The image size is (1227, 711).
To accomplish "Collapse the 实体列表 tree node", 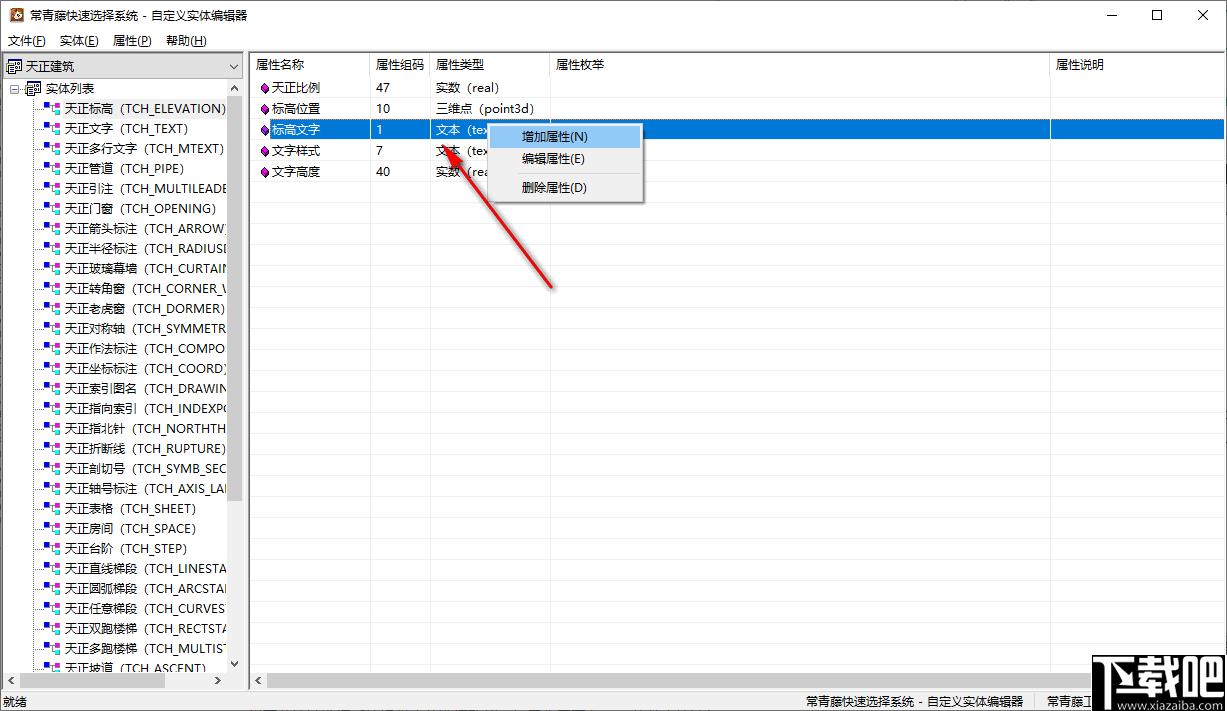I will [x=15, y=89].
